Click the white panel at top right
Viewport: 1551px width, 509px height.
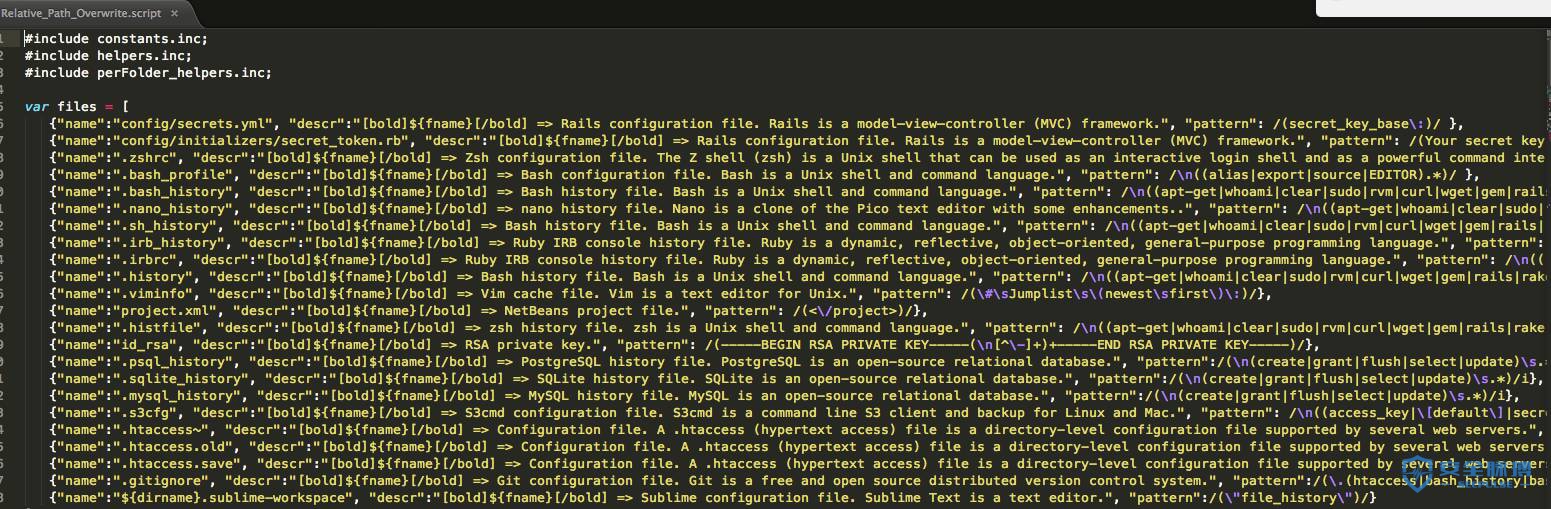[x=1433, y=8]
